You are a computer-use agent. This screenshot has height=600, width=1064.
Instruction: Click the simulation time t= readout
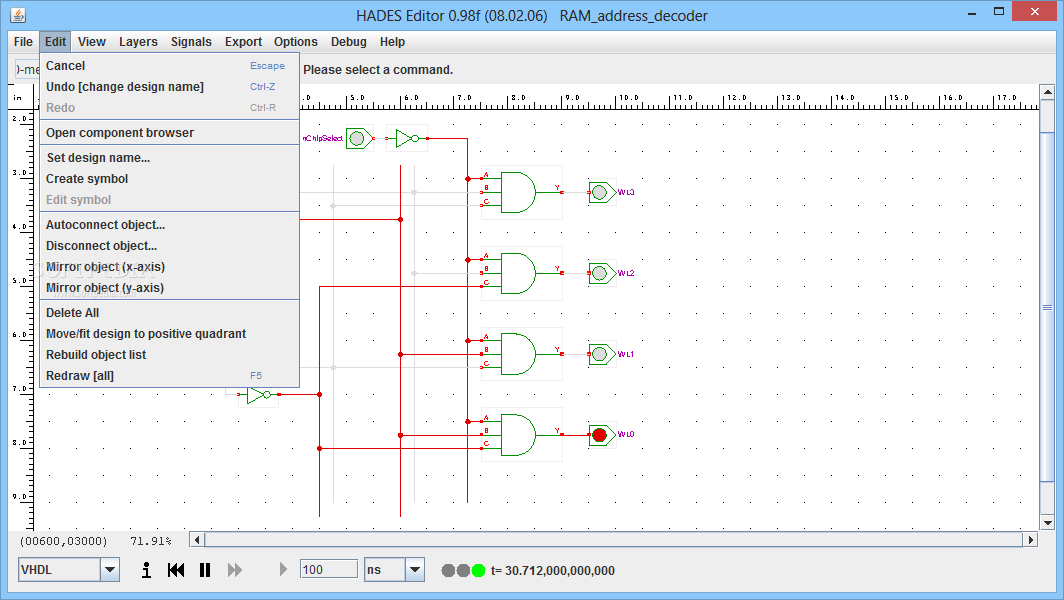[x=552, y=571]
